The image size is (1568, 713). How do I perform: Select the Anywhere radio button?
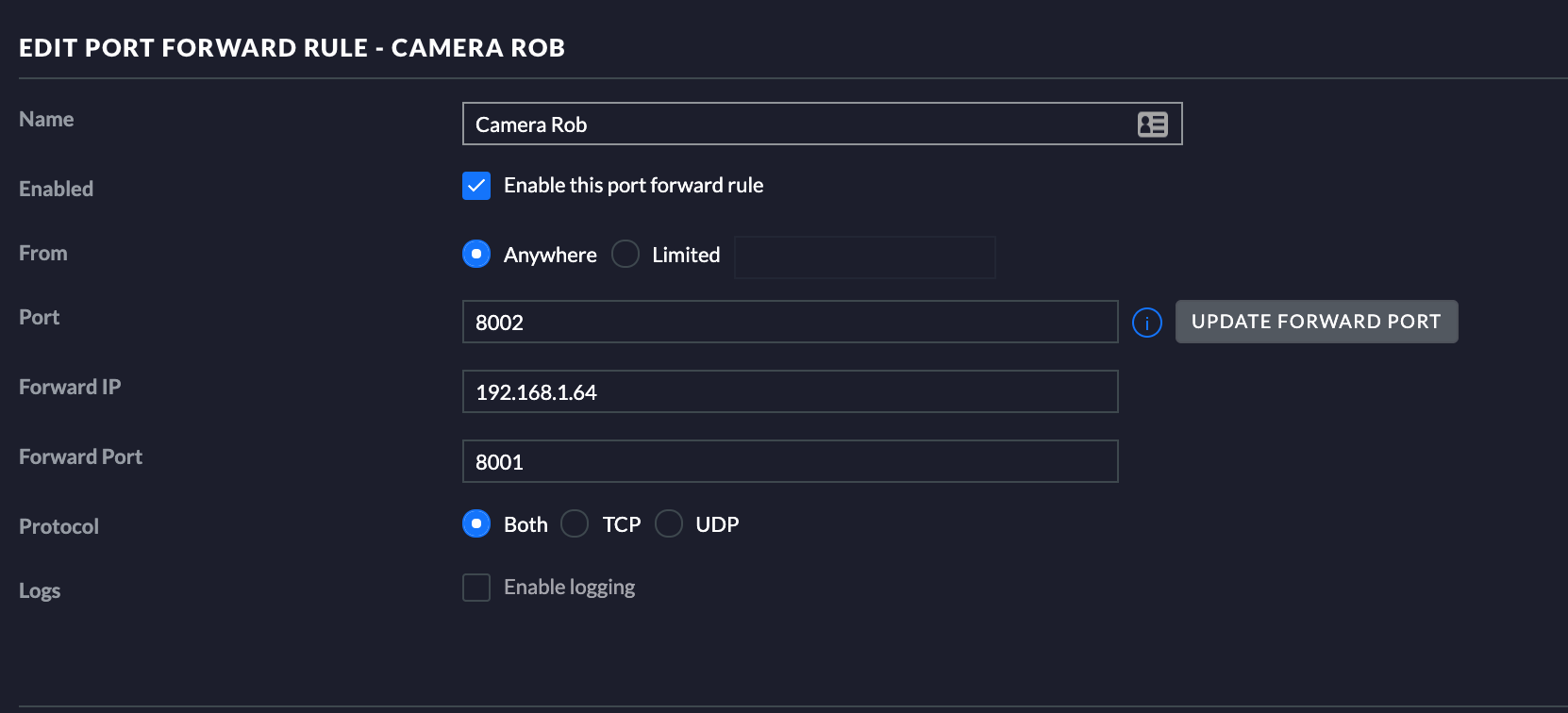476,254
